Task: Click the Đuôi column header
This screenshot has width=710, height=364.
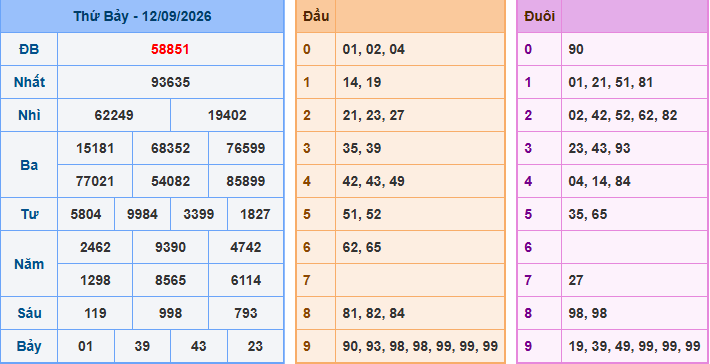Action: coord(539,16)
